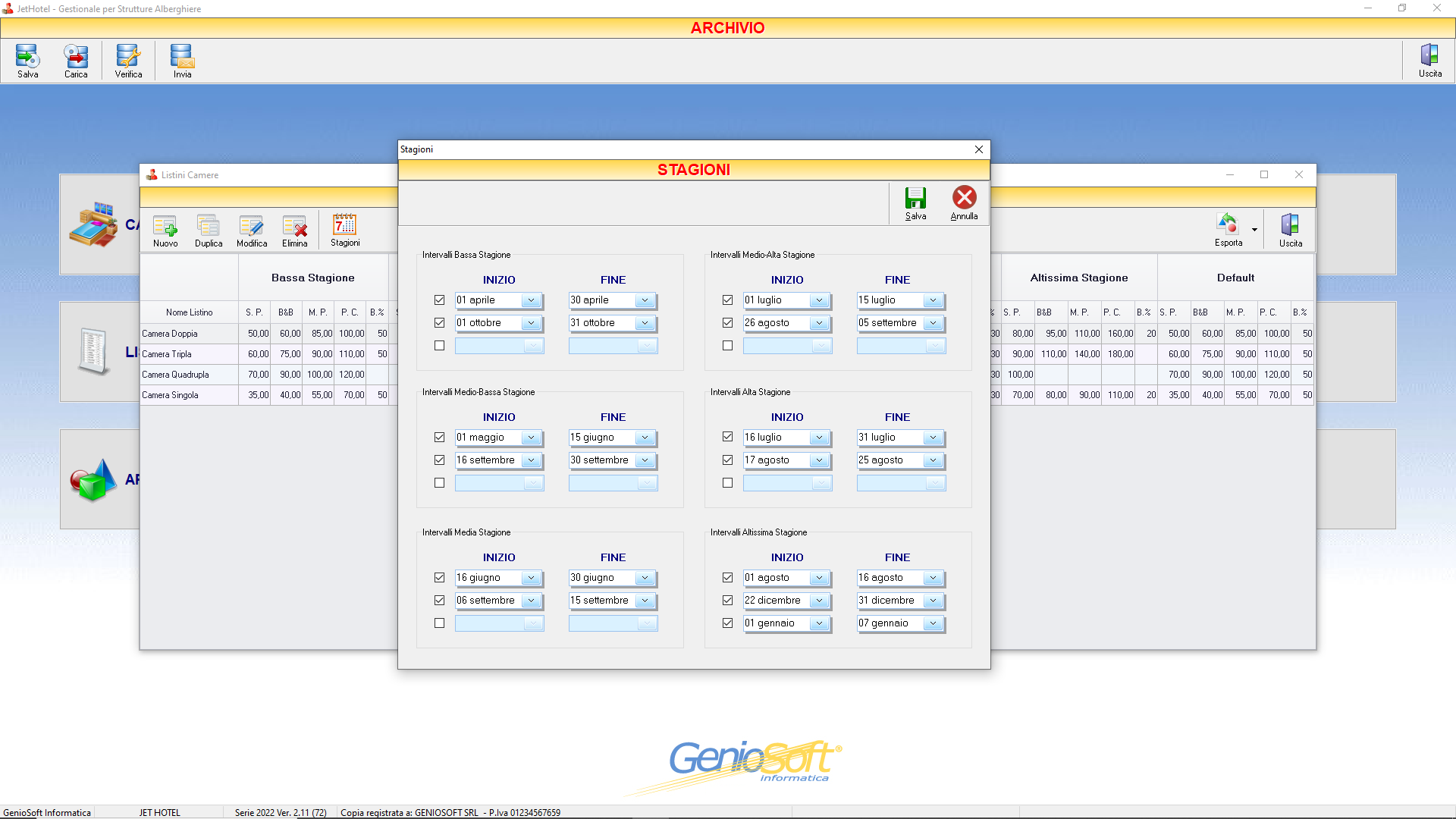Click the red Annulla cancel icon
This screenshot has height=819, width=1456.
click(x=964, y=198)
